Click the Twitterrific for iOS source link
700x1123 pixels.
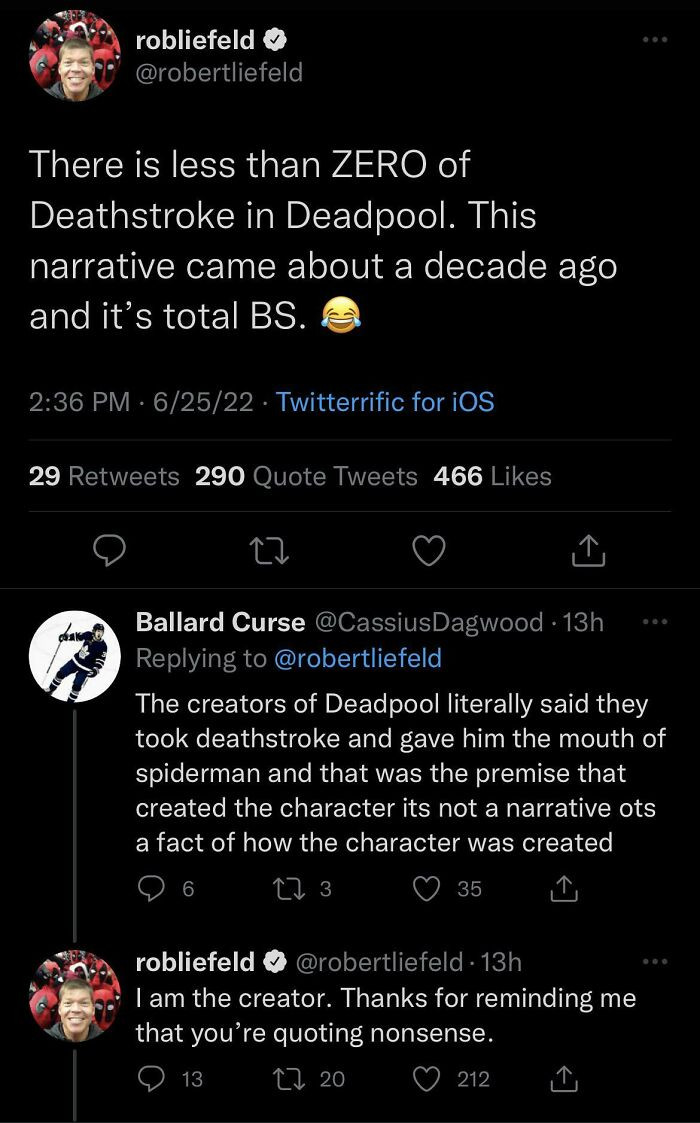[x=384, y=402]
